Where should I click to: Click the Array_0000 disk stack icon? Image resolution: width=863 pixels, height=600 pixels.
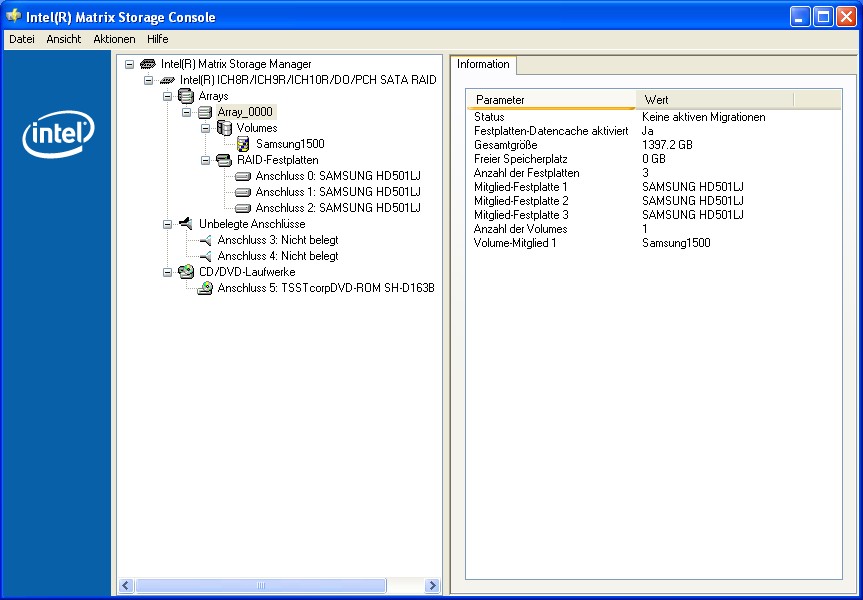point(205,112)
